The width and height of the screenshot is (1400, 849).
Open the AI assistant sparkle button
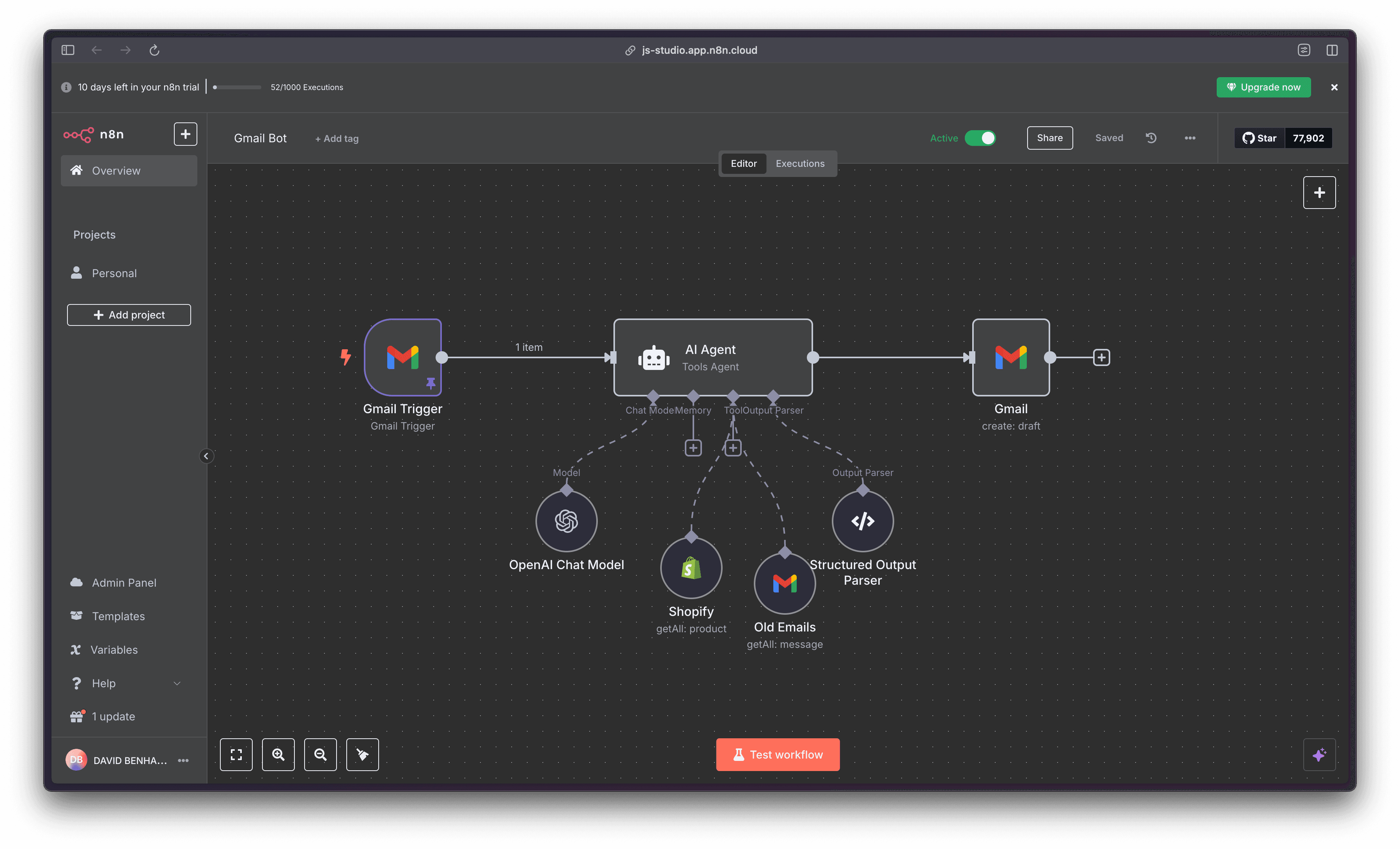1319,755
